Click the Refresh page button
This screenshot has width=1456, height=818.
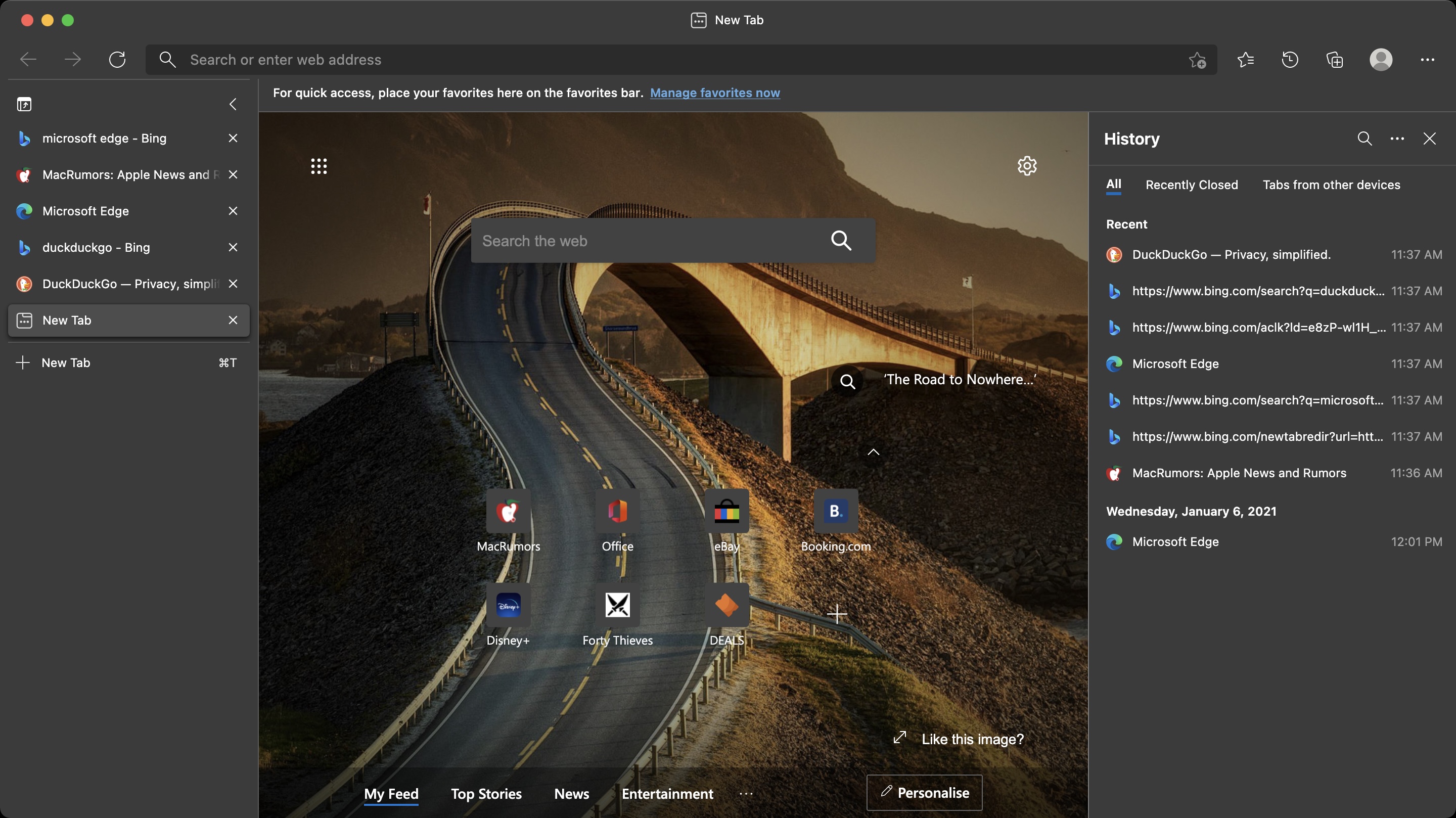(x=117, y=59)
